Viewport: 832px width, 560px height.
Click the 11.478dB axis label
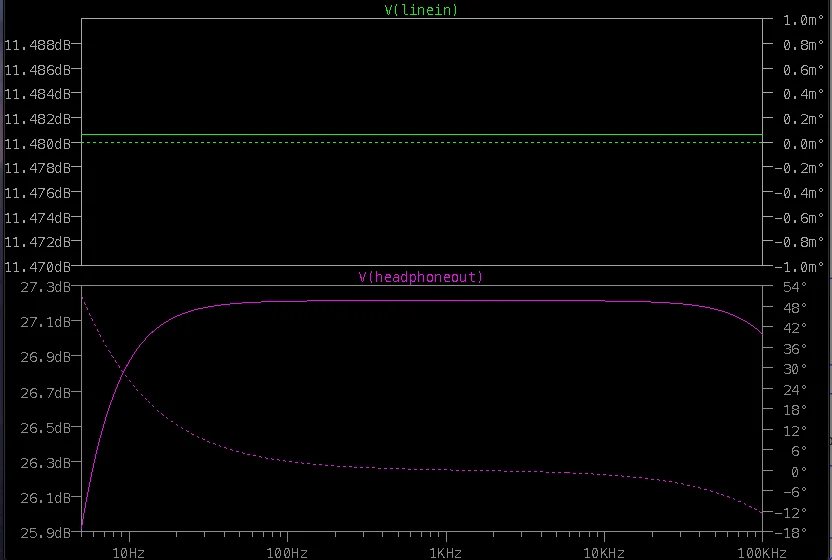tap(38, 168)
